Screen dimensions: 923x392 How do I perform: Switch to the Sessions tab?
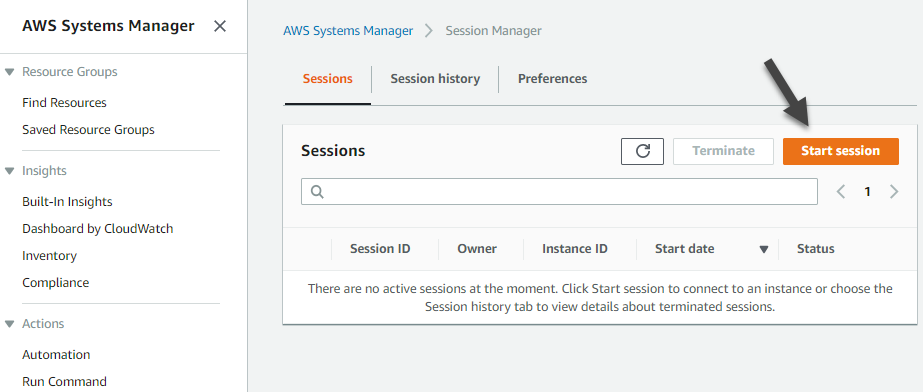(x=327, y=79)
